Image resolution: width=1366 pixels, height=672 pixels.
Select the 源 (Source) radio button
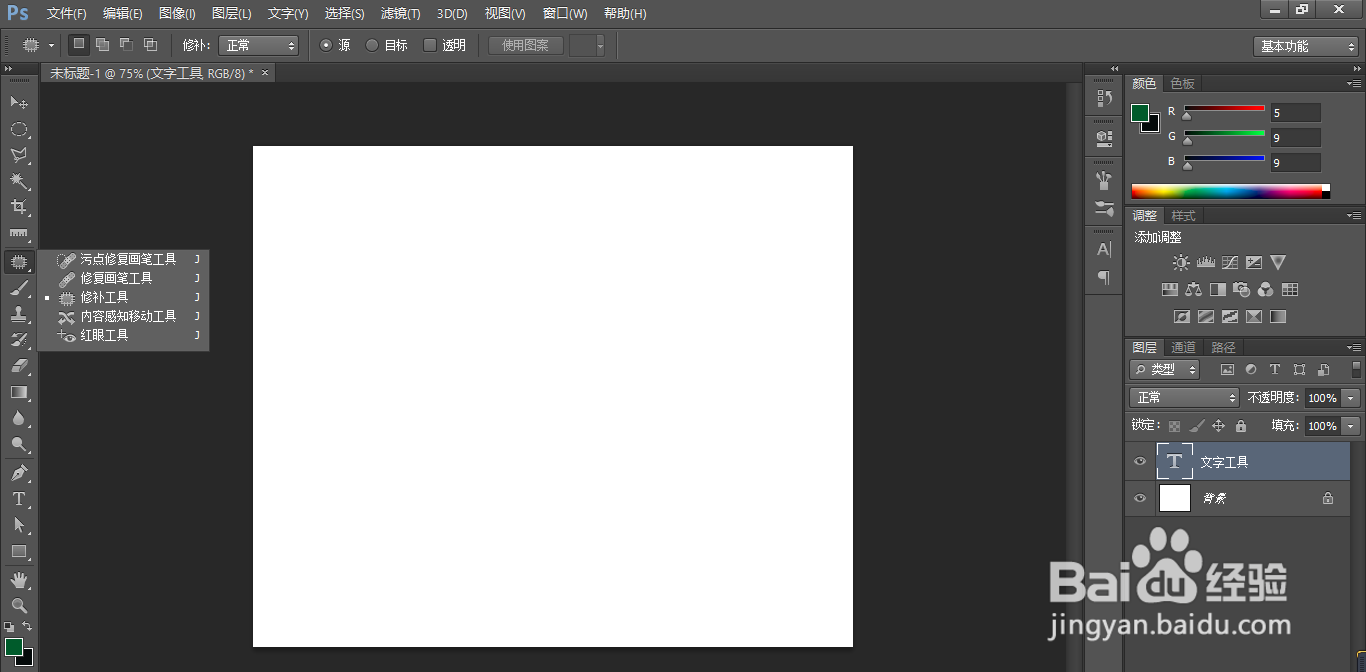326,45
